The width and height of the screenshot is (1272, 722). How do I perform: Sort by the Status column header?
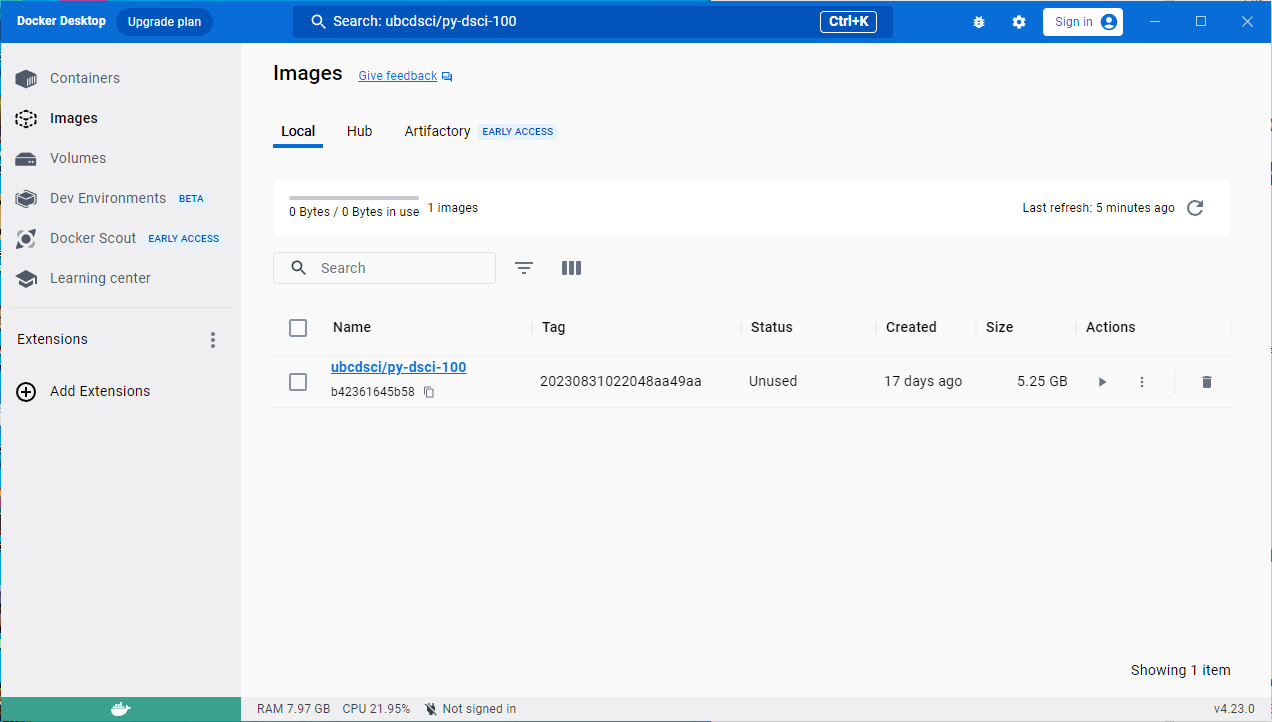pyautogui.click(x=772, y=327)
